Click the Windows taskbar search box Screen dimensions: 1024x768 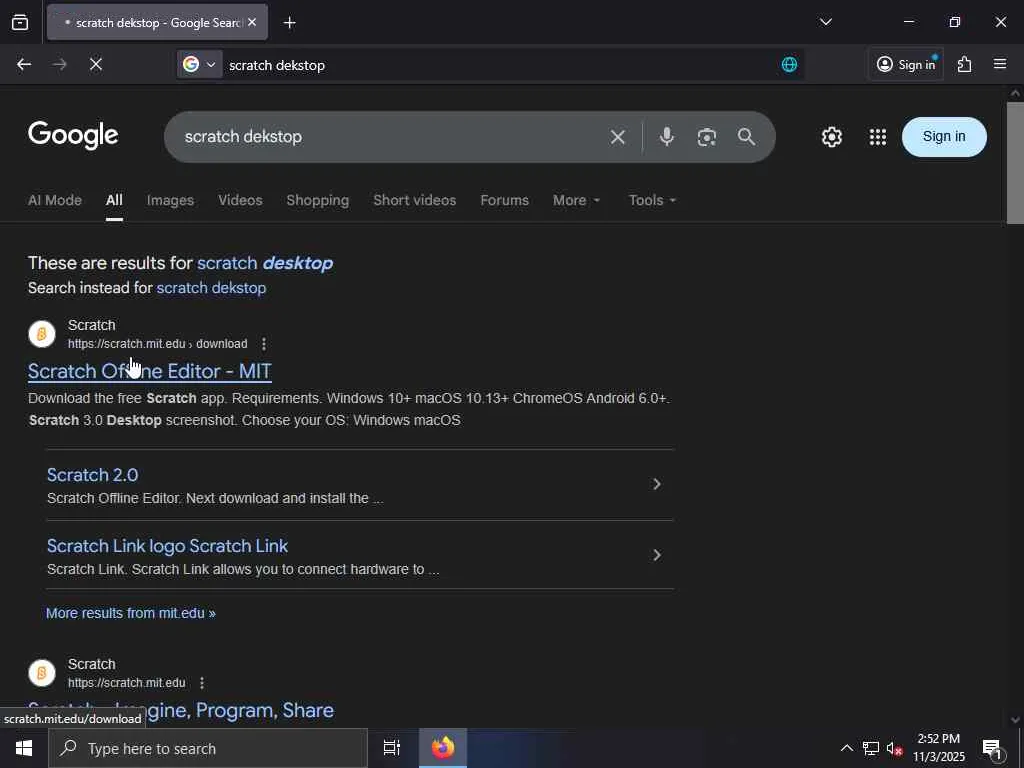[208, 748]
